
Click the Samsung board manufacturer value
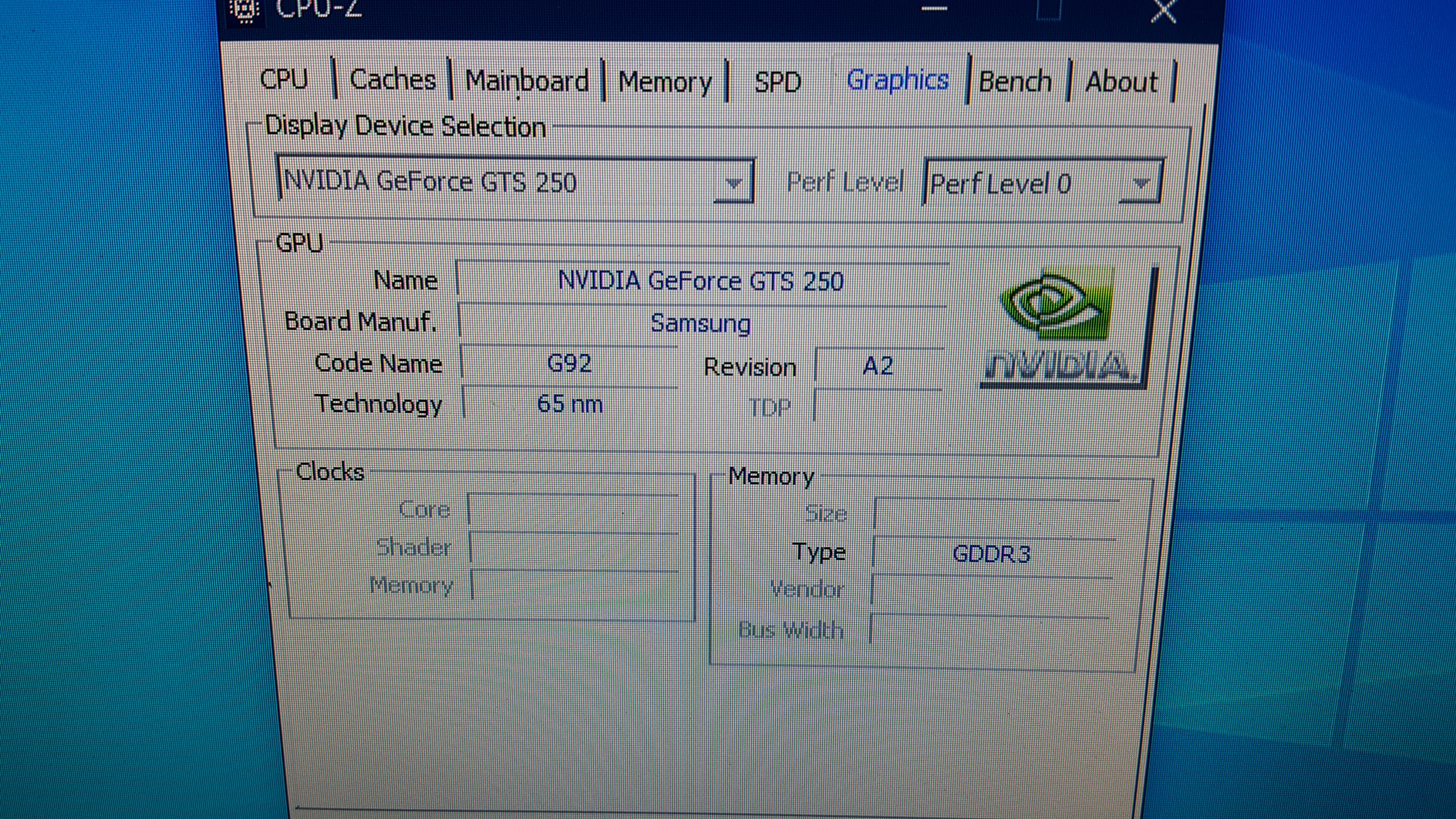point(702,323)
